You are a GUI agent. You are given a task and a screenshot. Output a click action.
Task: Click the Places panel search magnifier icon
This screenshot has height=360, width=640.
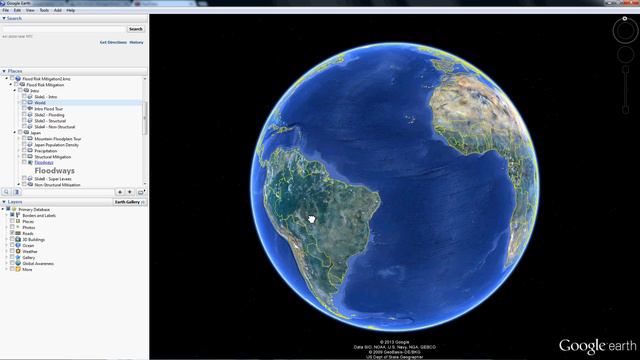[6, 192]
